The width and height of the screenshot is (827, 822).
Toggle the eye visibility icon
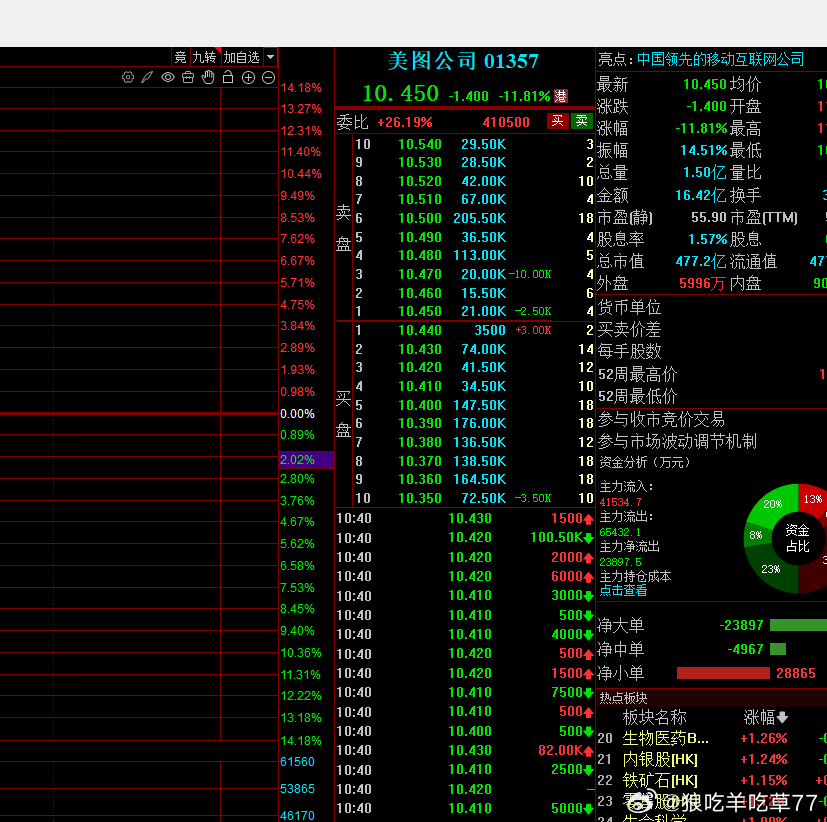tap(168, 78)
